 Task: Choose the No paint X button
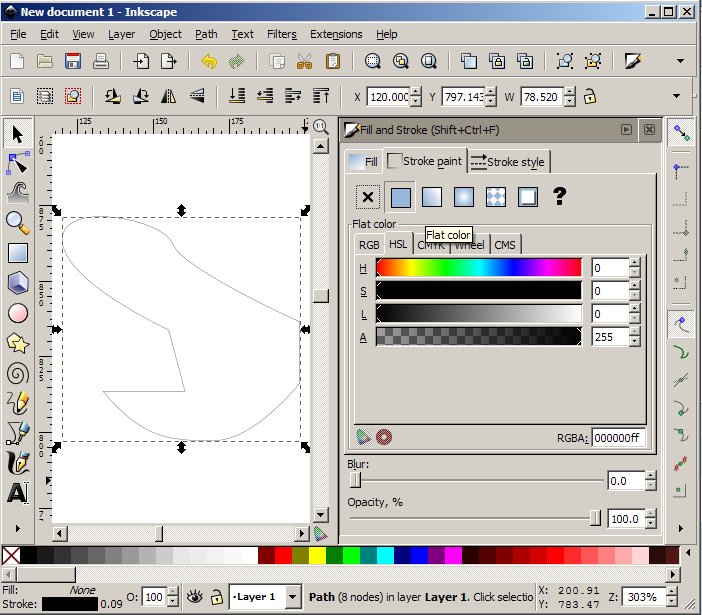(368, 197)
